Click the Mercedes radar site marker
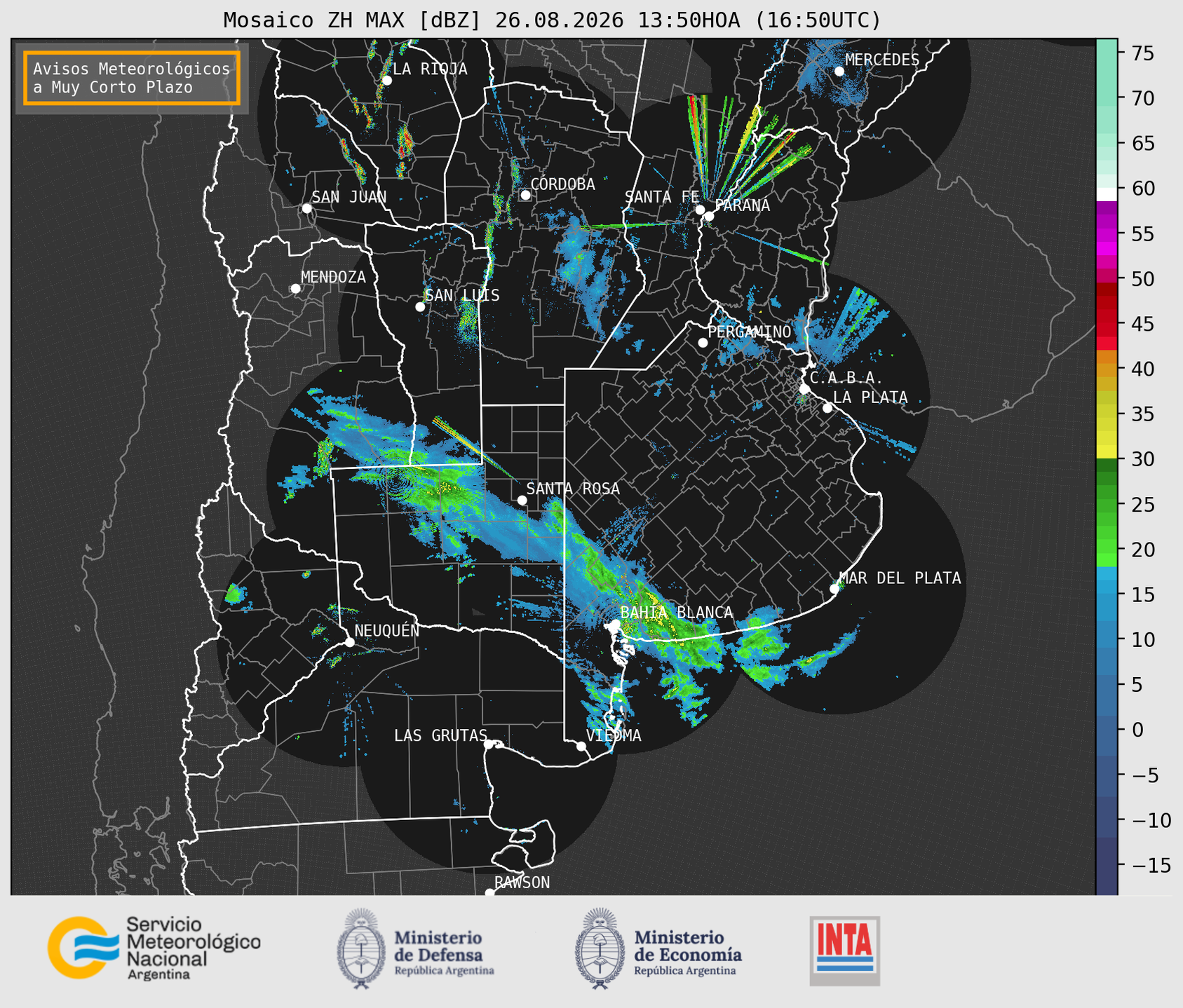Viewport: 1183px width, 1008px height. coord(839,71)
